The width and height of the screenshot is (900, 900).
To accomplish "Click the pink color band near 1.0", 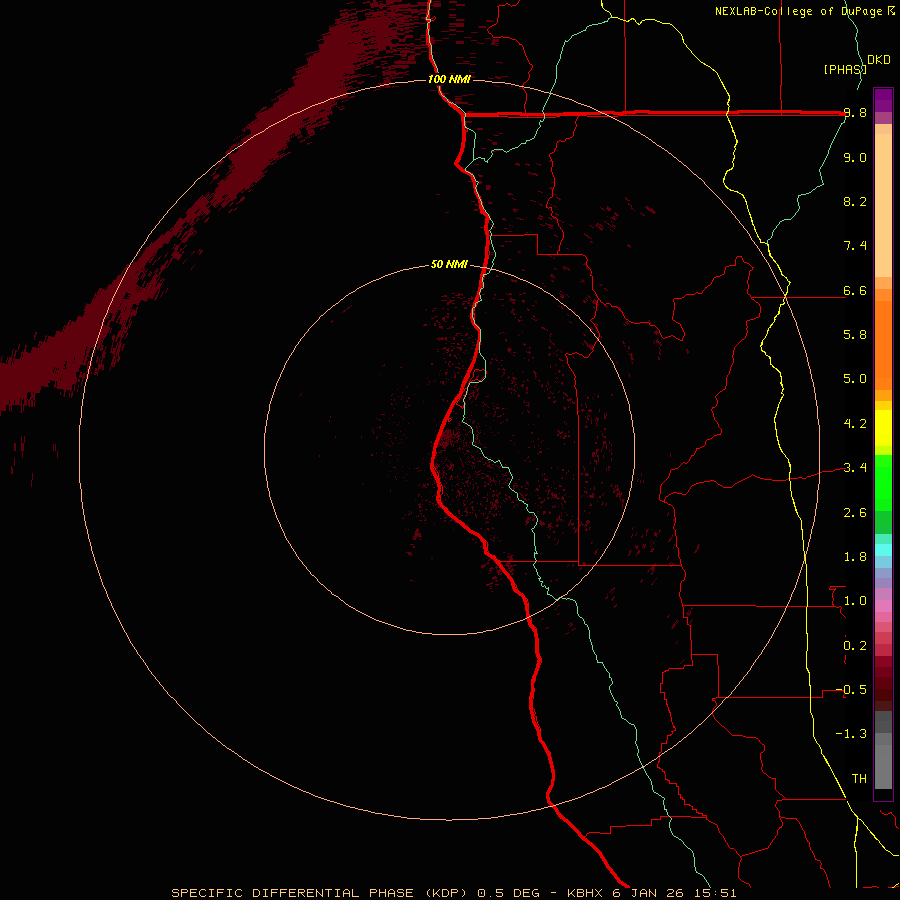I will pyautogui.click(x=883, y=606).
